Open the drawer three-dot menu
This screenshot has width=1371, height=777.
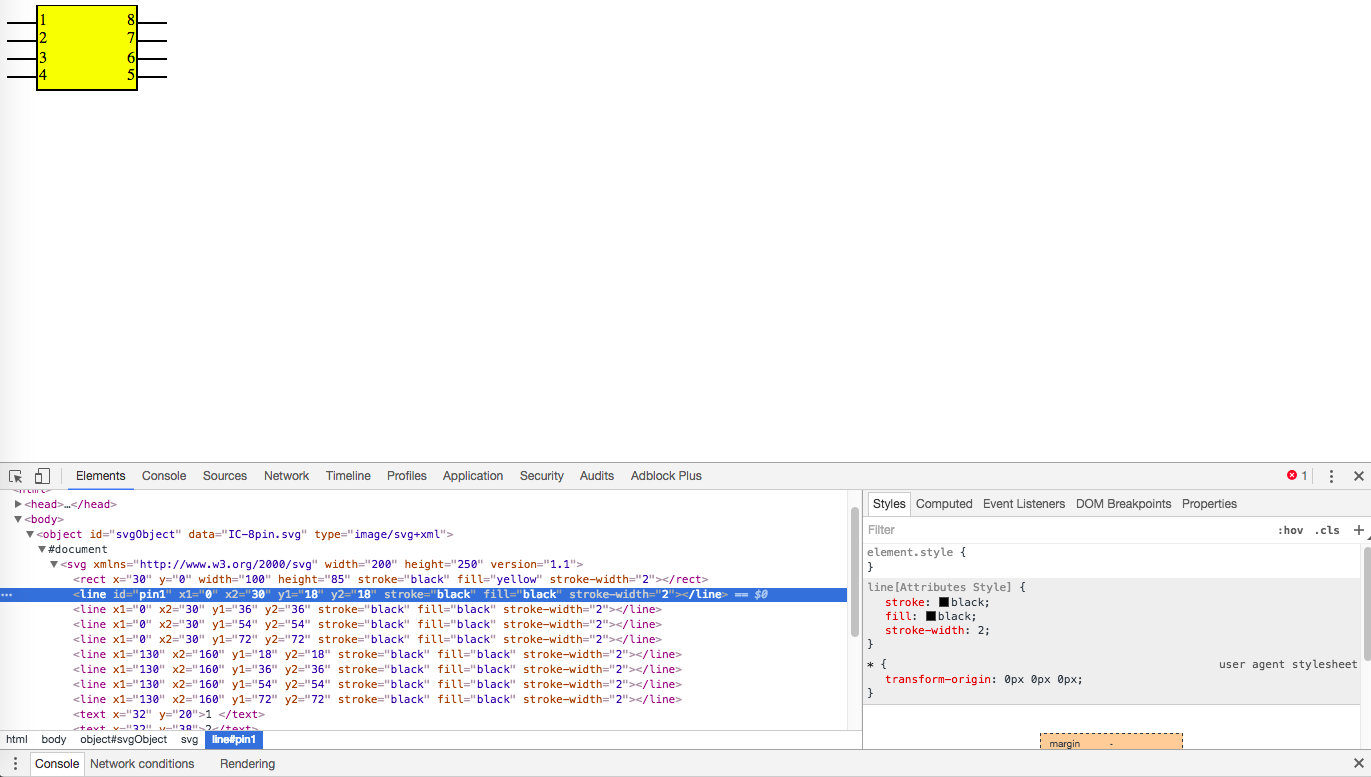pyautogui.click(x=15, y=764)
